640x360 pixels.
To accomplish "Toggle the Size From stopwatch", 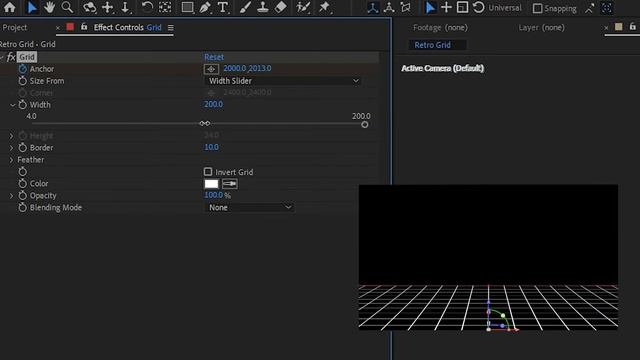I will click(22, 81).
